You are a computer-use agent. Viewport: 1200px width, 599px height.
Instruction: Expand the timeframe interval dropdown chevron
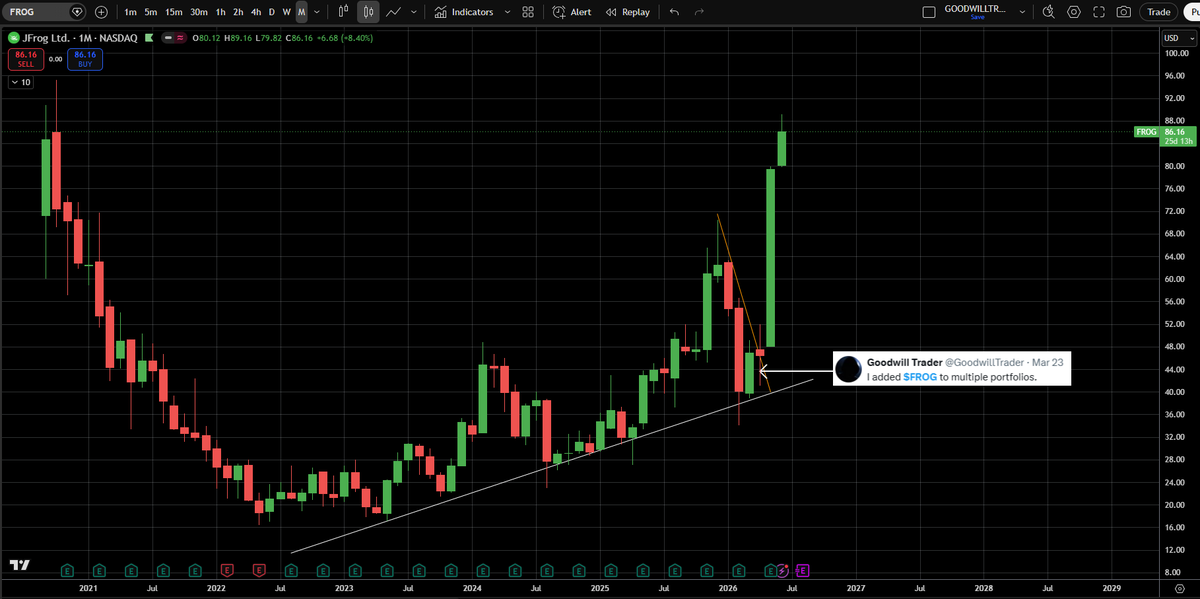pyautogui.click(x=317, y=12)
